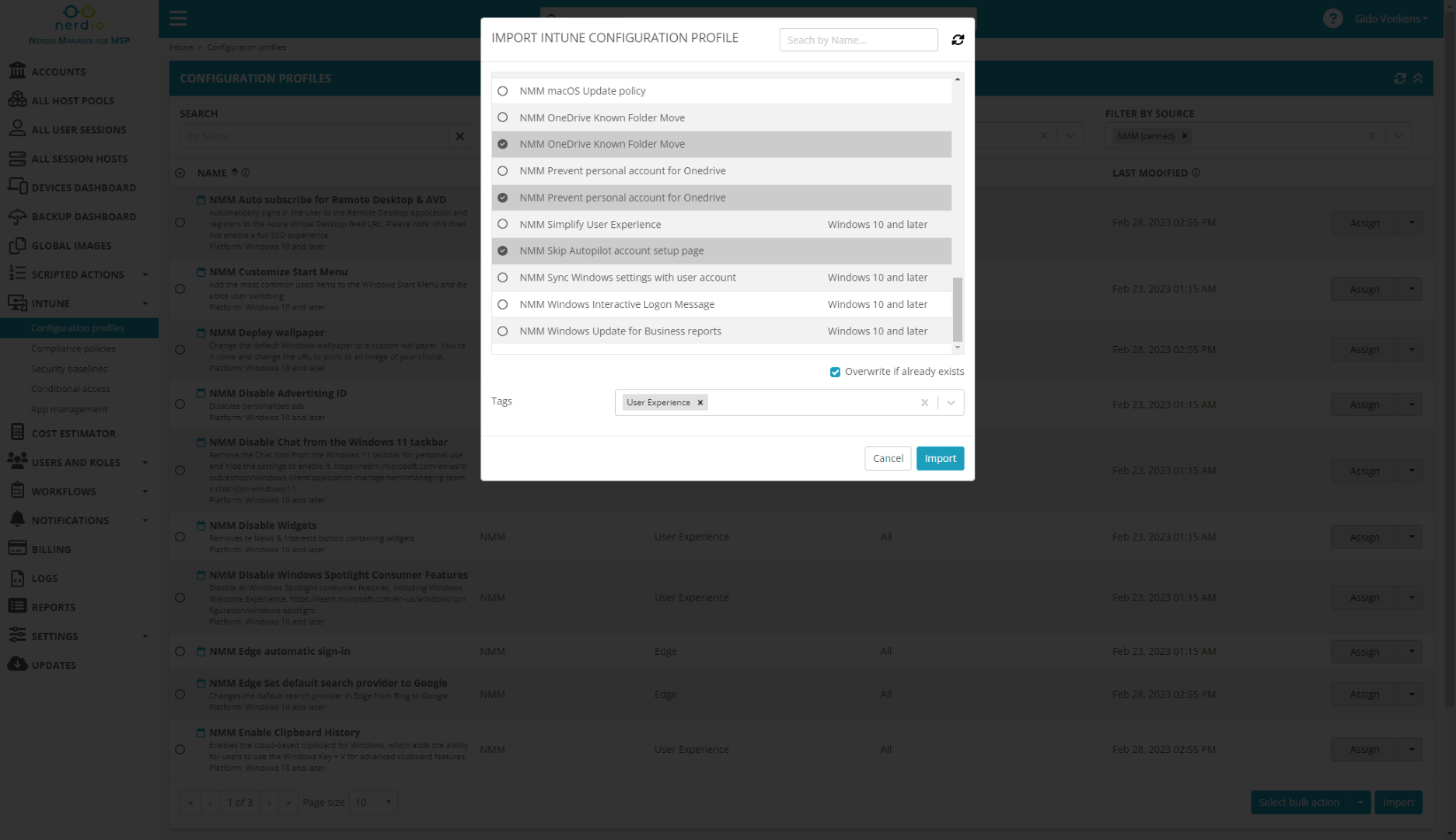
Task: Click the scroll down arrow in list
Action: 958,348
